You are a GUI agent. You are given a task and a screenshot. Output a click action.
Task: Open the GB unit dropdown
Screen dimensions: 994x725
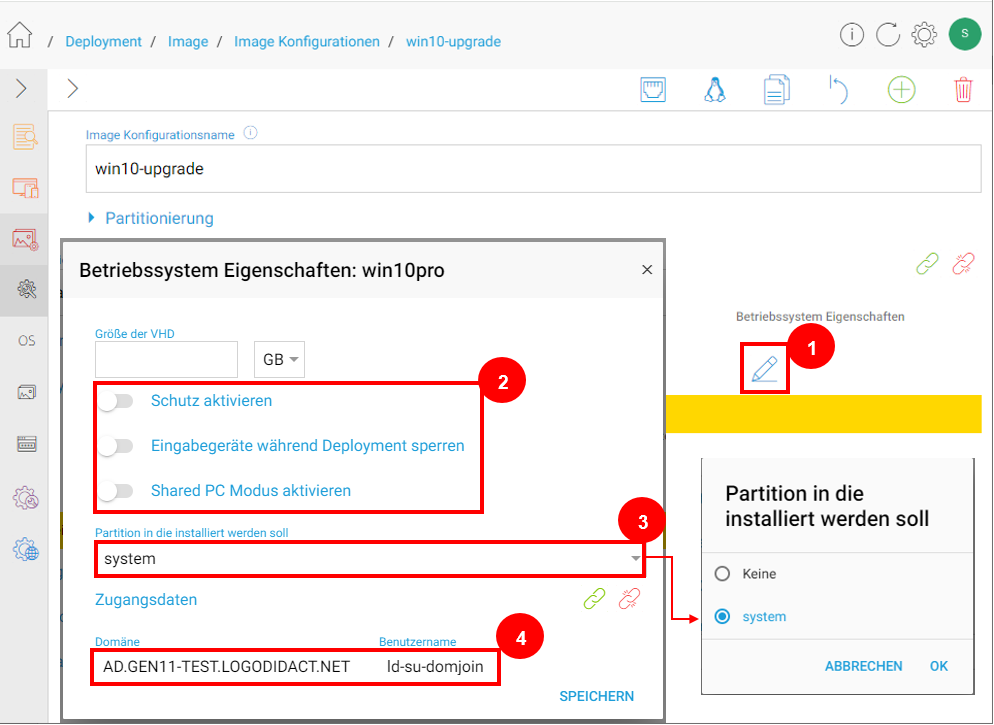pos(280,359)
